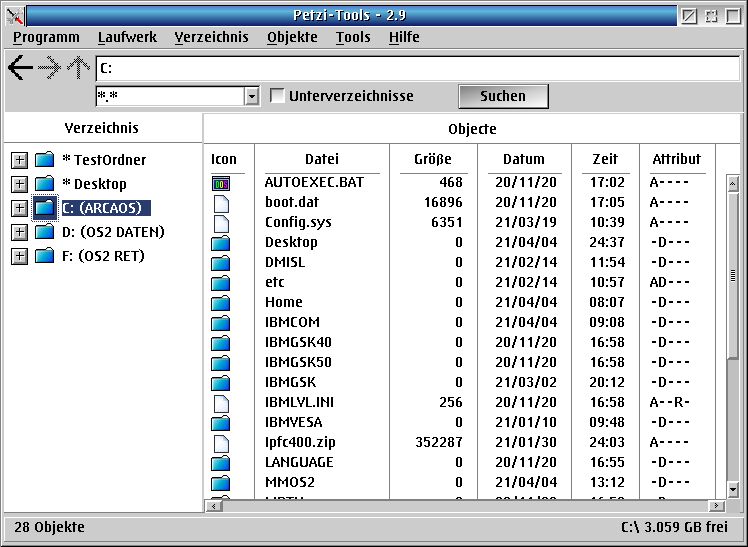Click the IBMCOM folder icon
This screenshot has height=547, width=748.
221,323
